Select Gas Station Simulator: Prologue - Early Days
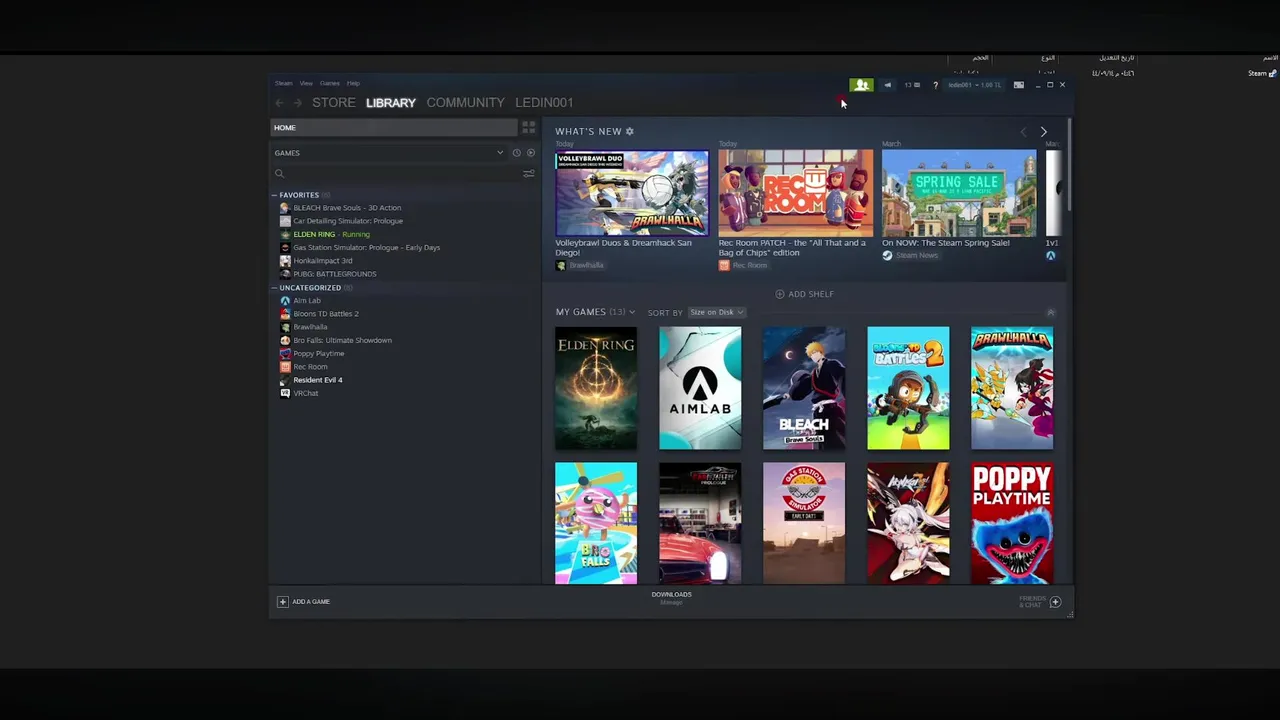Screen dimensions: 1280x720 tap(366, 247)
